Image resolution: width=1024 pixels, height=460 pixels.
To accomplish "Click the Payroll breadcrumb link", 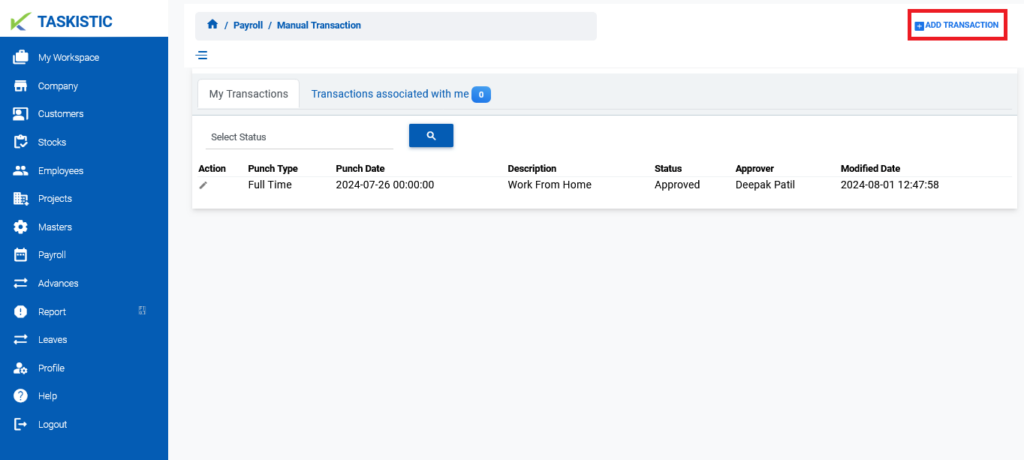I will [x=248, y=25].
